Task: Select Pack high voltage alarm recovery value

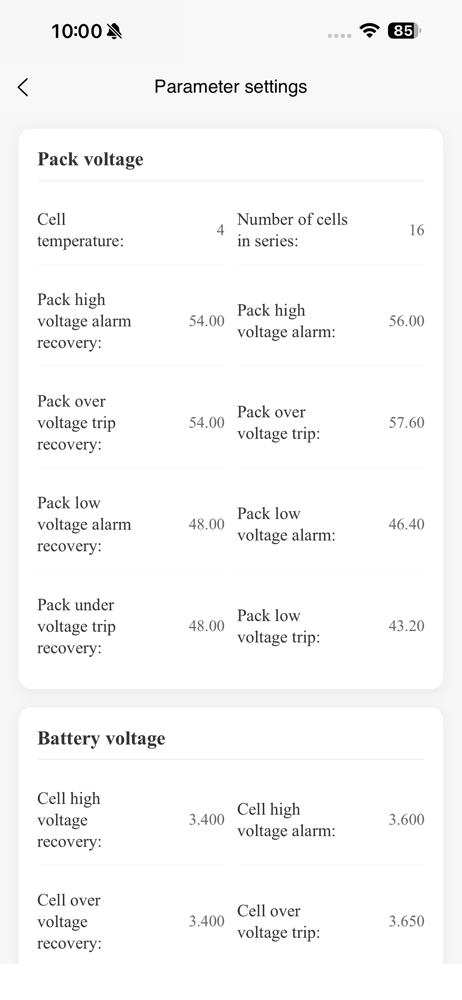Action: tap(207, 321)
